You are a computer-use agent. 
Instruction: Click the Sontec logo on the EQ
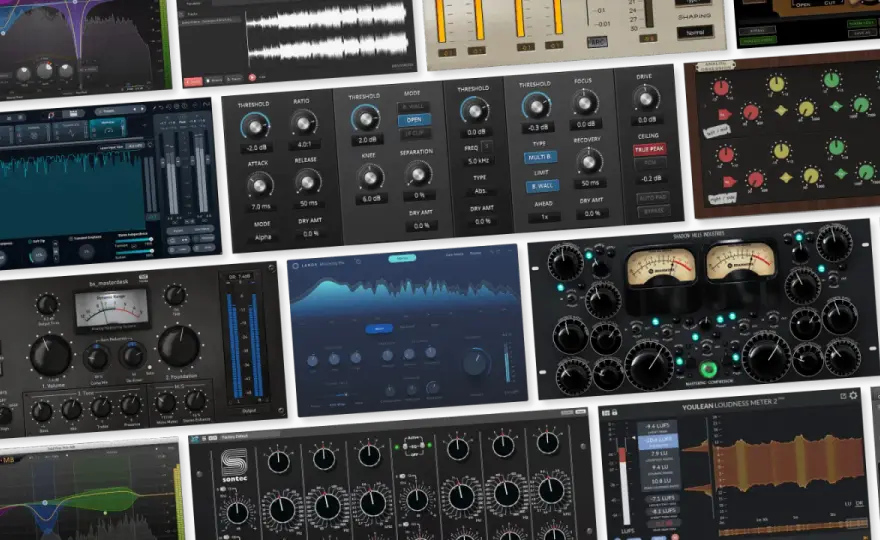[x=233, y=465]
